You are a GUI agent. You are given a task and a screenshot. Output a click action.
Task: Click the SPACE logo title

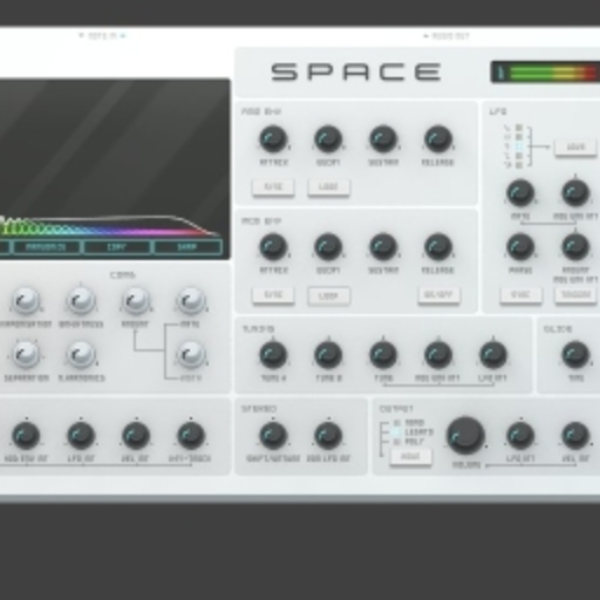coord(356,72)
